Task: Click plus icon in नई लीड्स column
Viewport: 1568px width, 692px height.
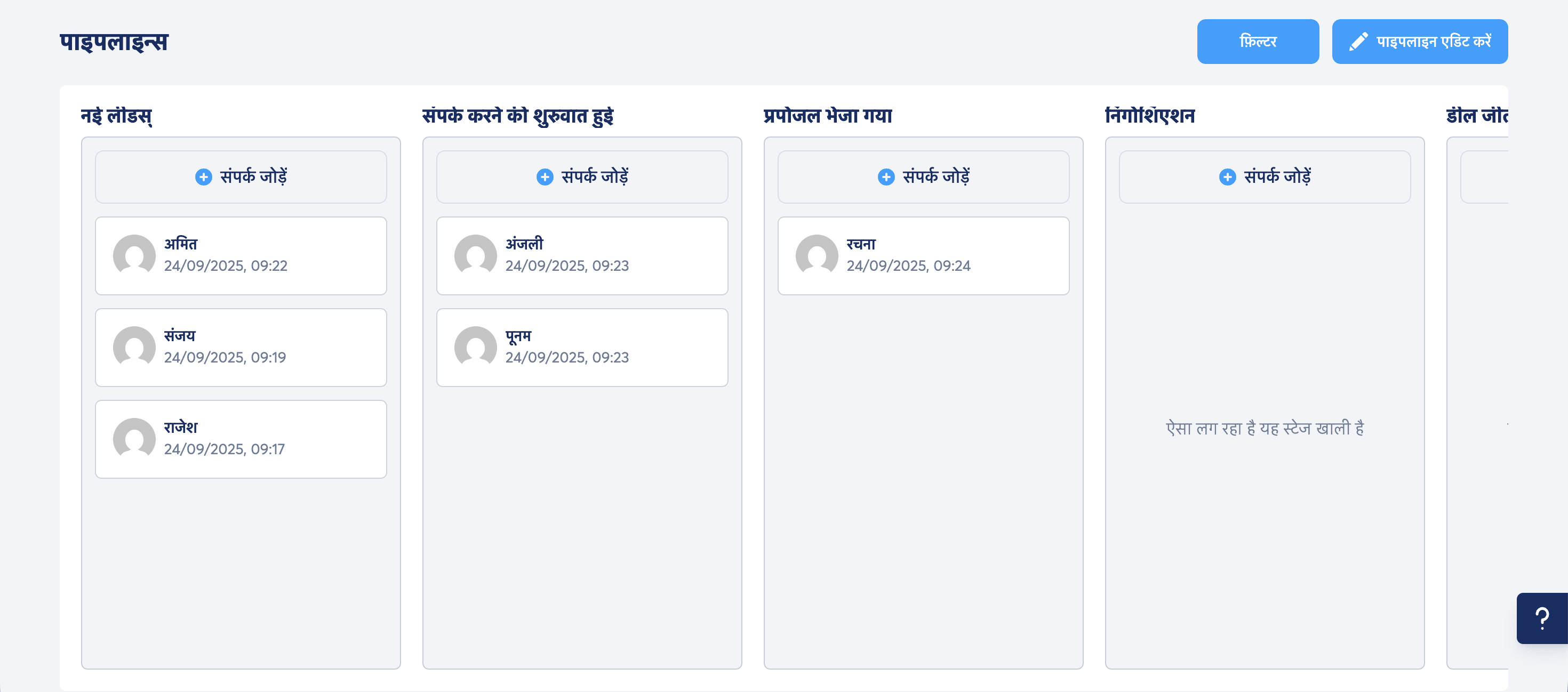Action: click(203, 177)
